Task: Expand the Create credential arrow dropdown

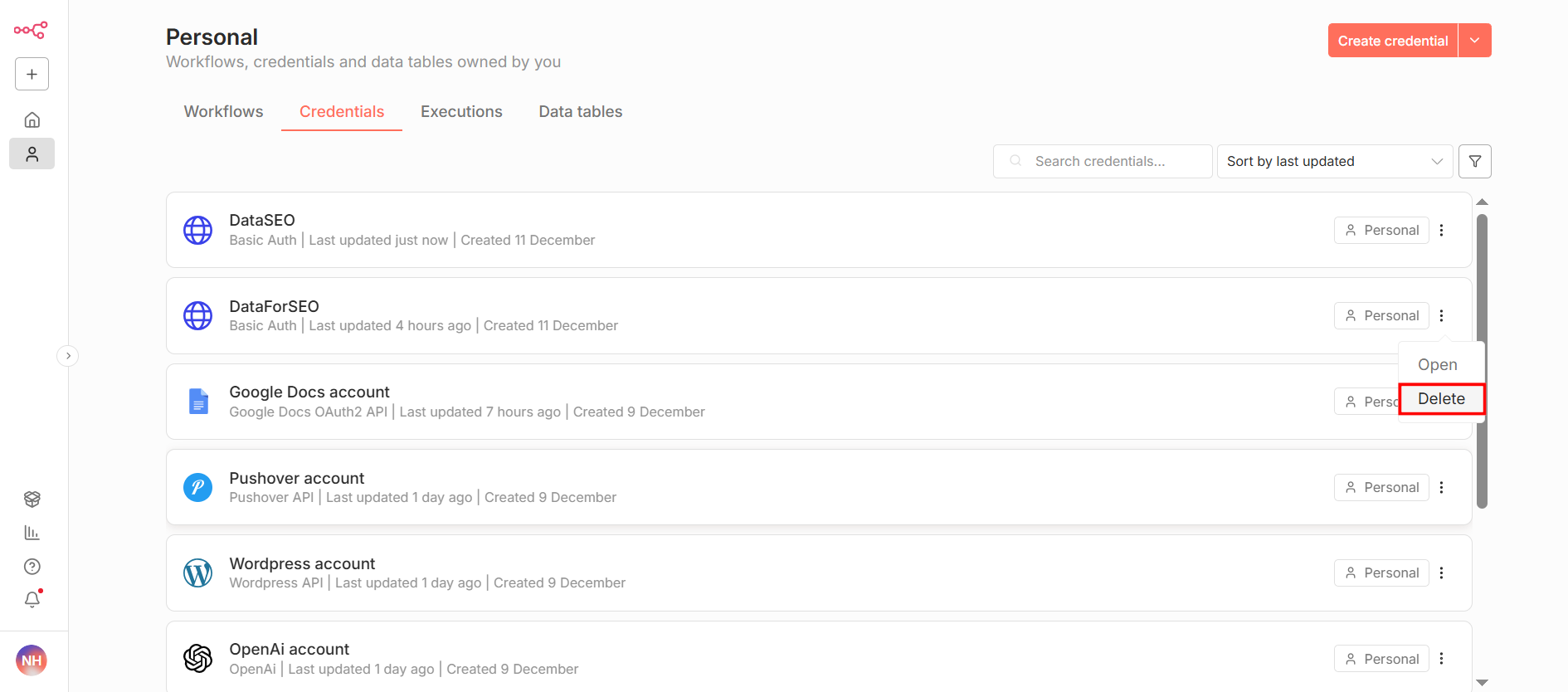Action: [x=1474, y=41]
